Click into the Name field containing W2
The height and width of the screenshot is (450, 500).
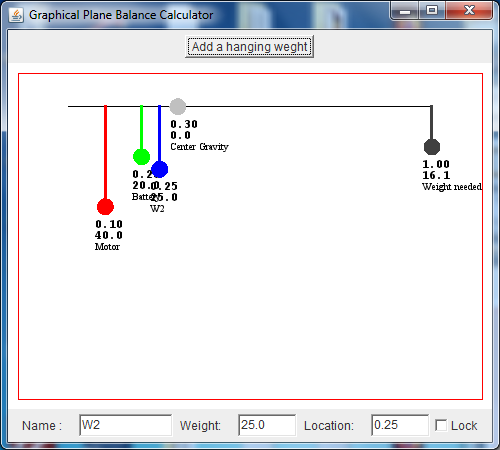pos(126,425)
